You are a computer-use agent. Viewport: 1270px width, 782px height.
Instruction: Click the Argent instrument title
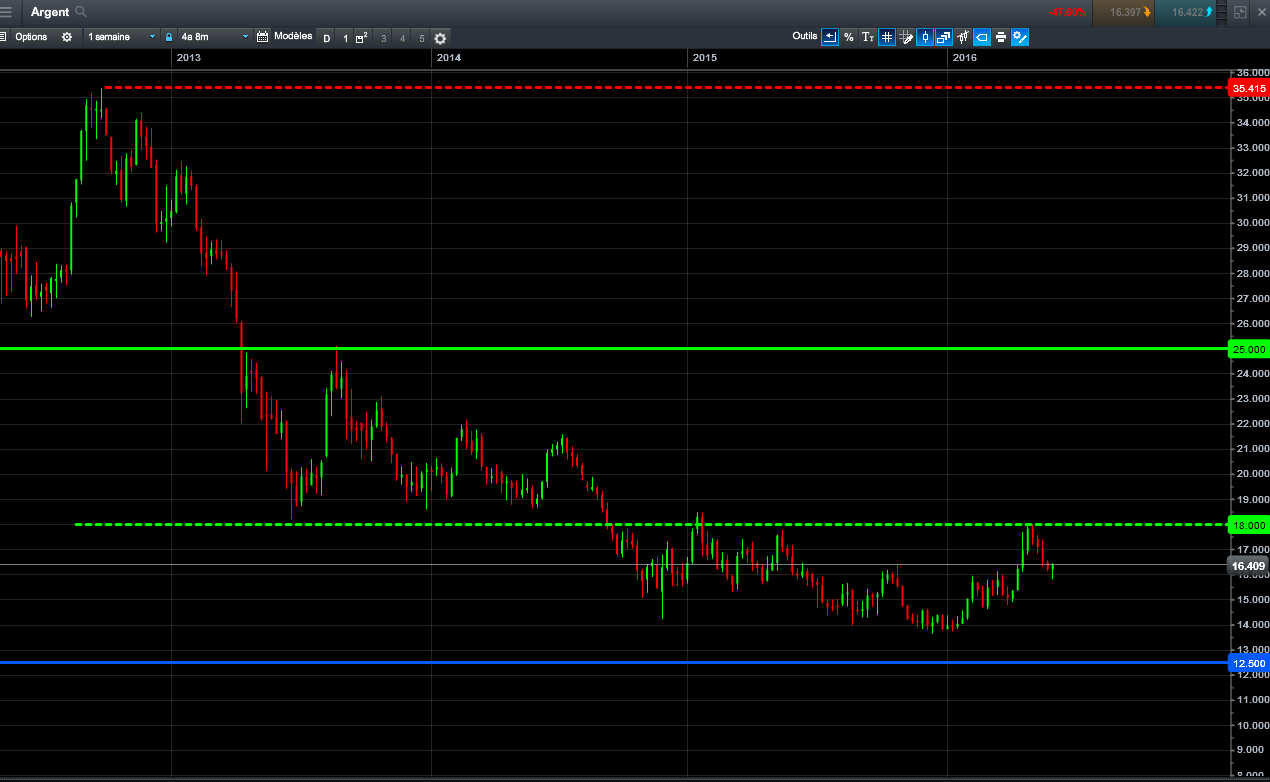(x=49, y=12)
